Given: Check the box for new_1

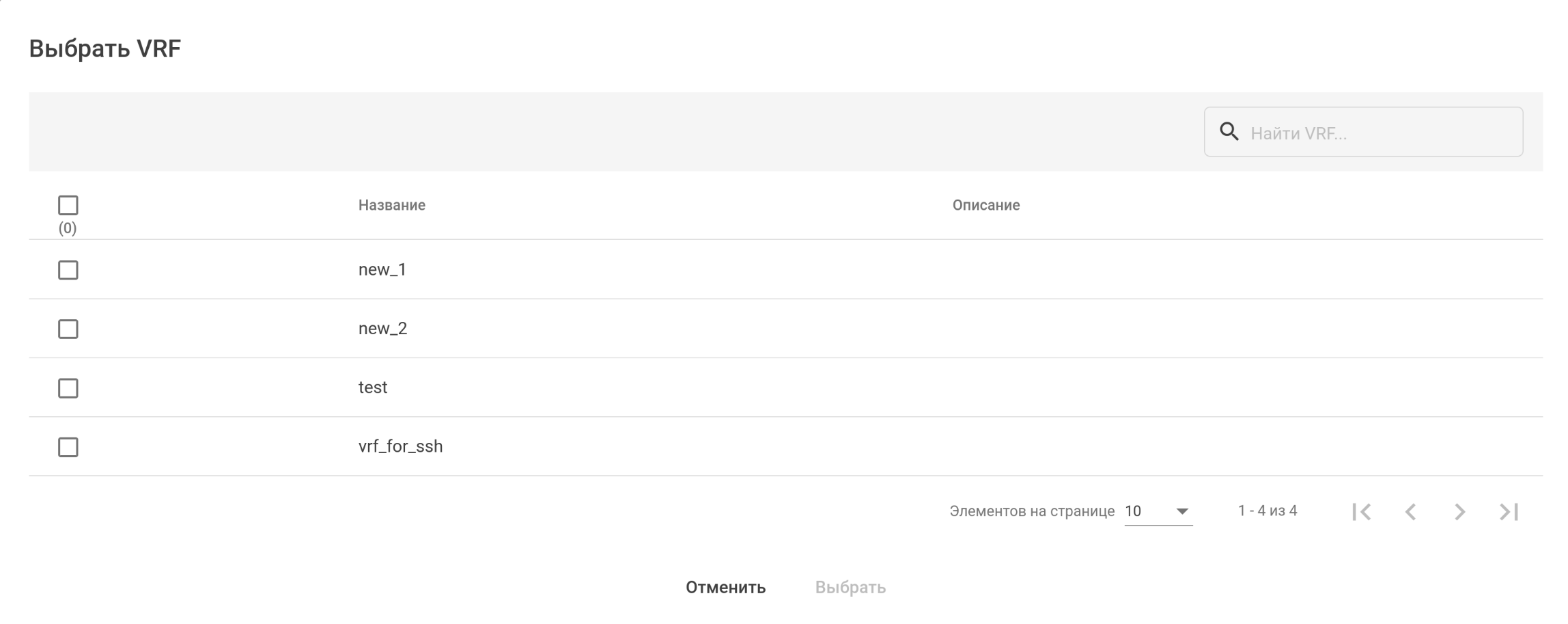Looking at the screenshot, I should coord(68,270).
